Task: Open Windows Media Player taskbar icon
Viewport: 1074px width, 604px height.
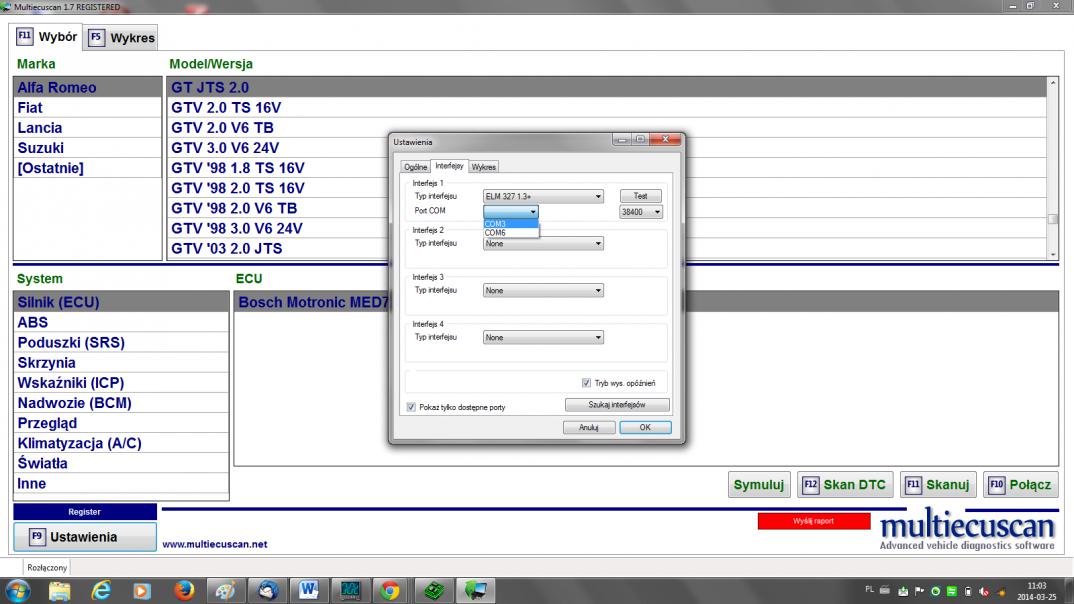Action: pos(142,590)
